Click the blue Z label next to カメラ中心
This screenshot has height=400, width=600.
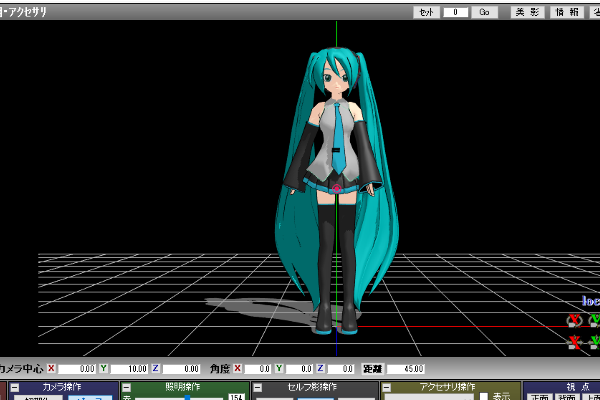click(155, 368)
